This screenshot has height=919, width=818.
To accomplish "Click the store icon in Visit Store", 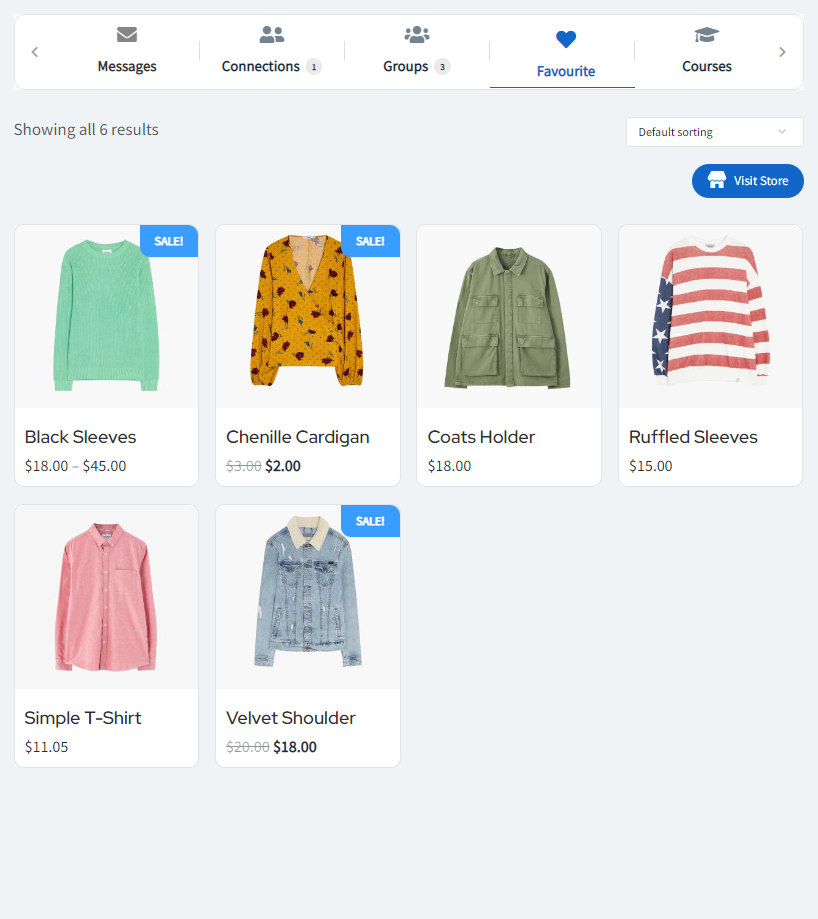I will click(x=717, y=180).
